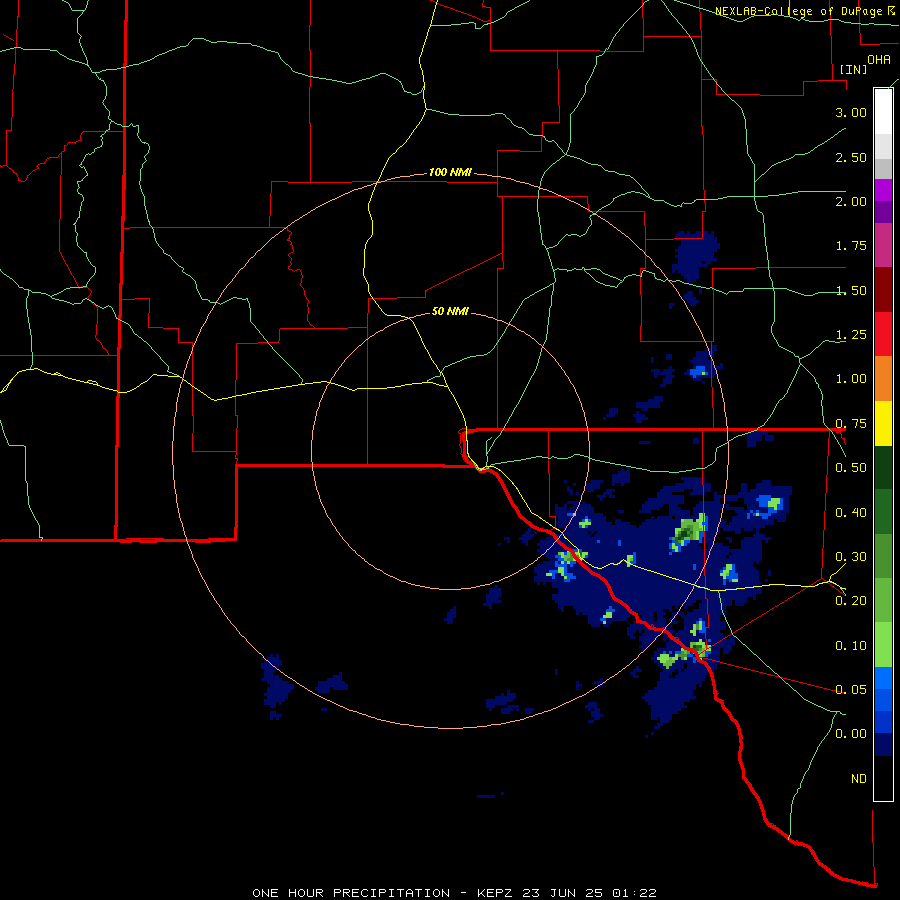Click the 0.50 legend value
This screenshot has width=900, height=900.
pyautogui.click(x=851, y=468)
